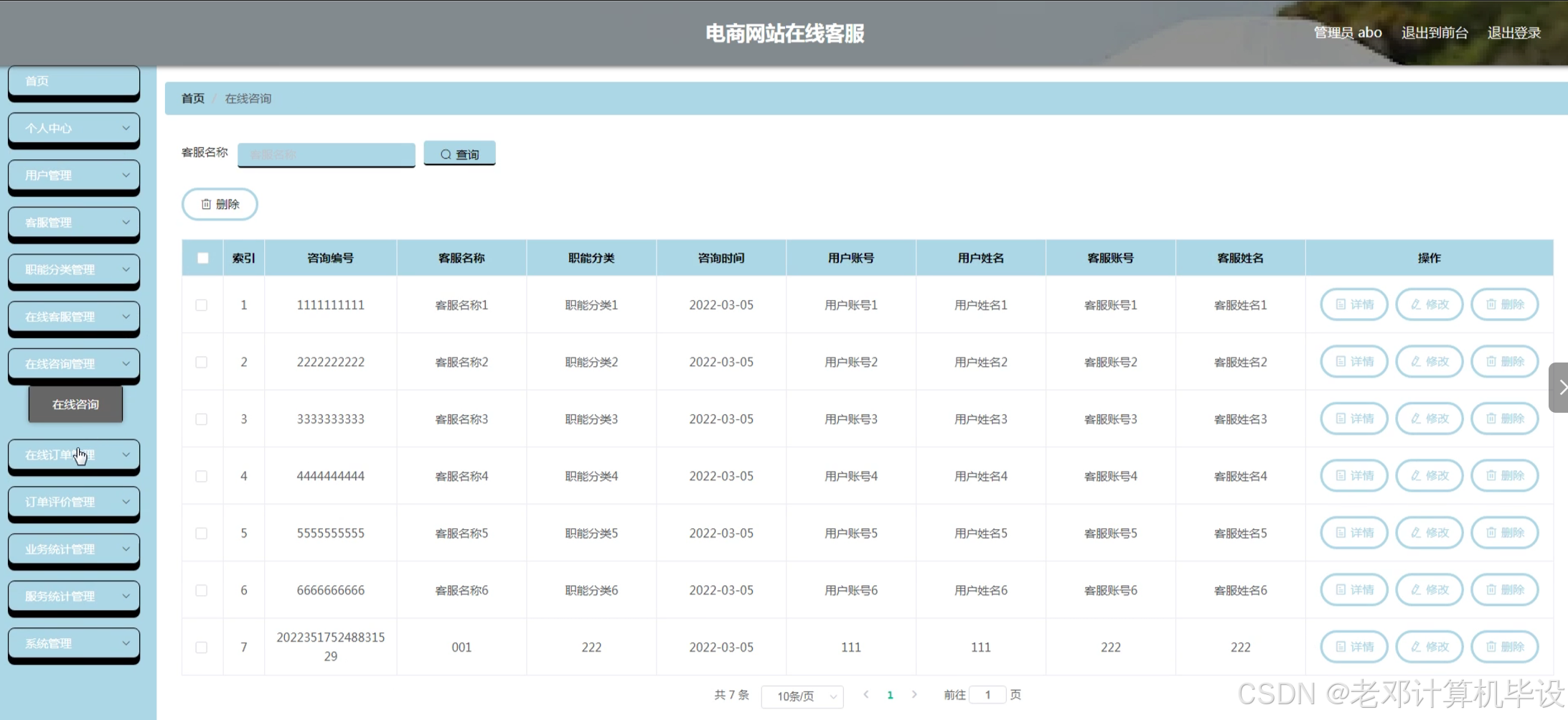
Task: Expand the right edge side panel arrow
Action: pos(1559,388)
